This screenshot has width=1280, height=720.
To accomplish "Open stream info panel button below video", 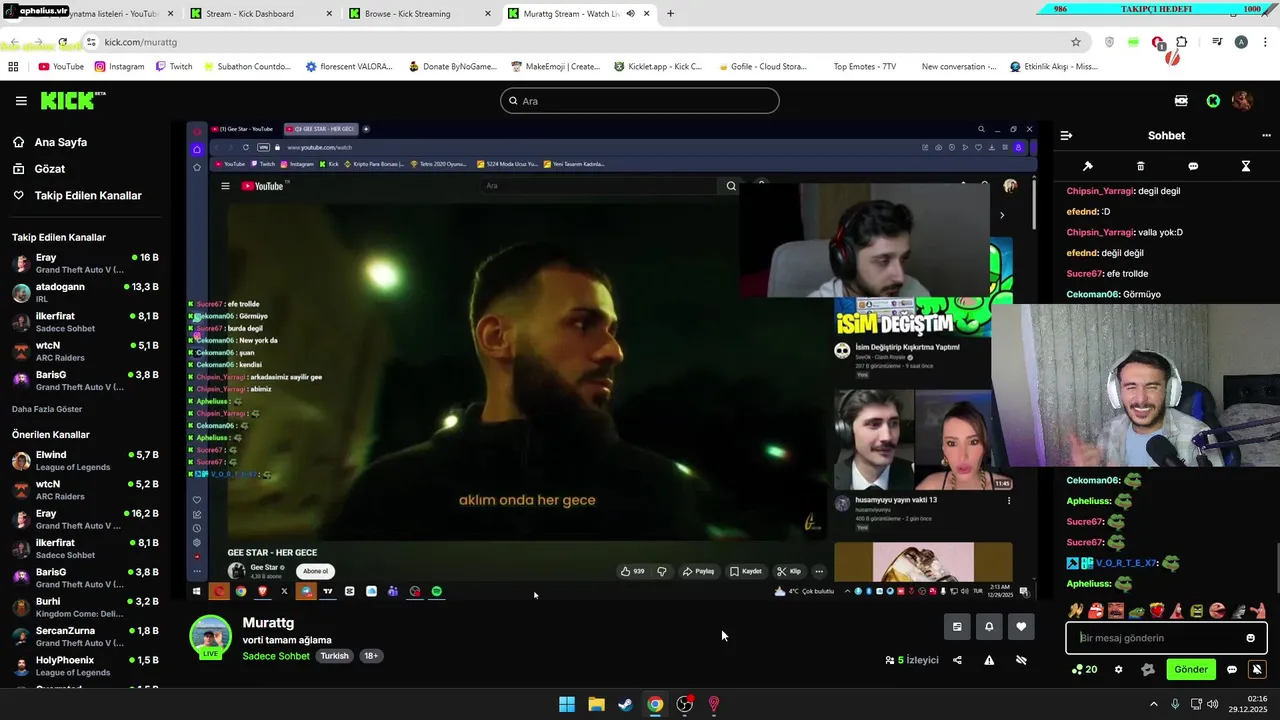I will 957,627.
